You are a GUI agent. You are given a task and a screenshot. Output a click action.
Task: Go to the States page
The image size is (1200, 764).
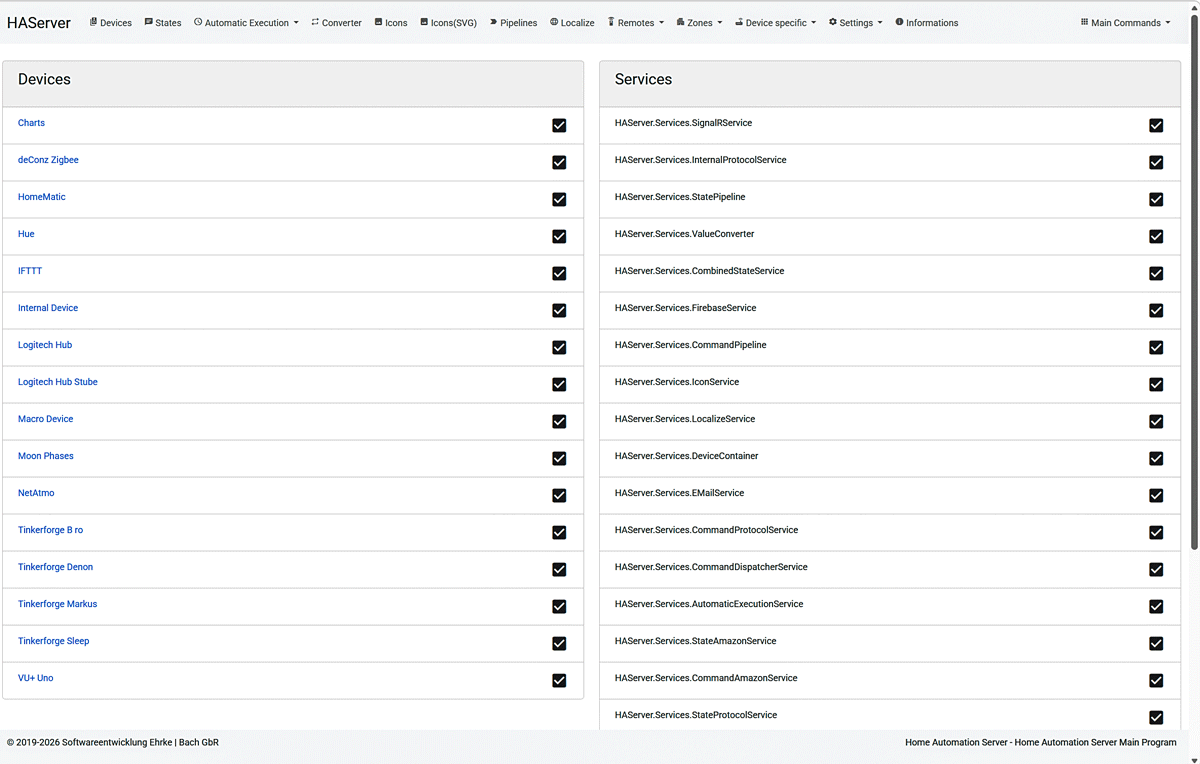pos(163,22)
